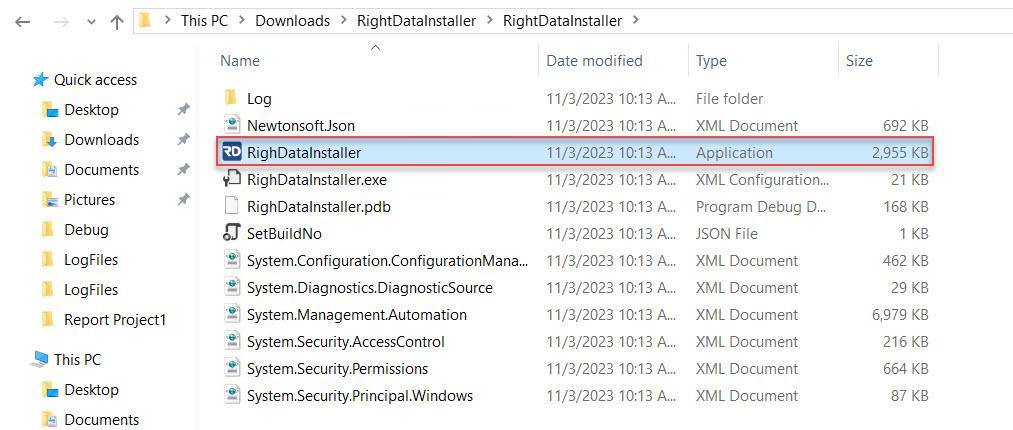Click the Quick access star icon
This screenshot has height=430, width=1013.
point(40,79)
